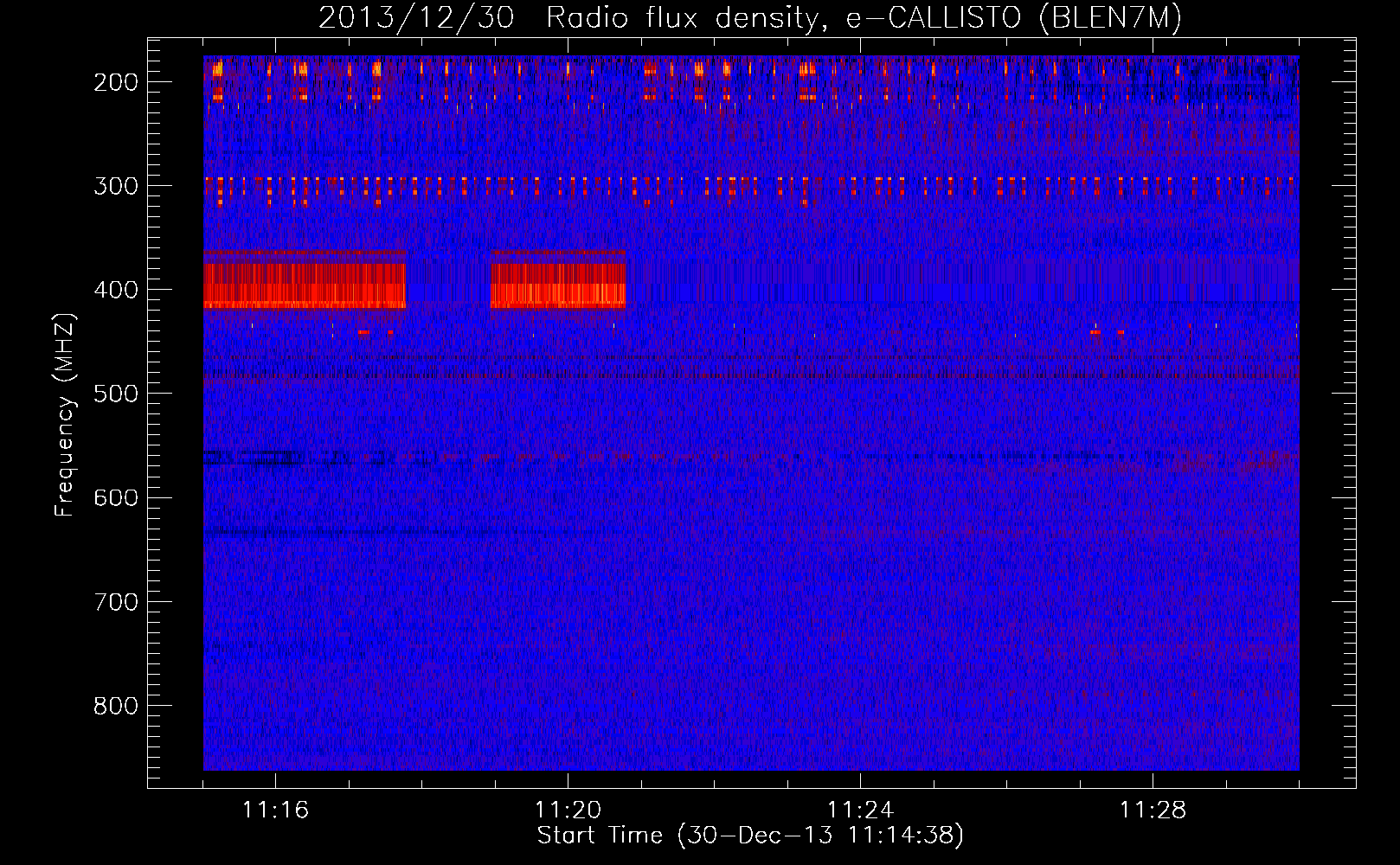1400x865 pixels.
Task: Click the 600 frequency tick label
Action: click(116, 497)
